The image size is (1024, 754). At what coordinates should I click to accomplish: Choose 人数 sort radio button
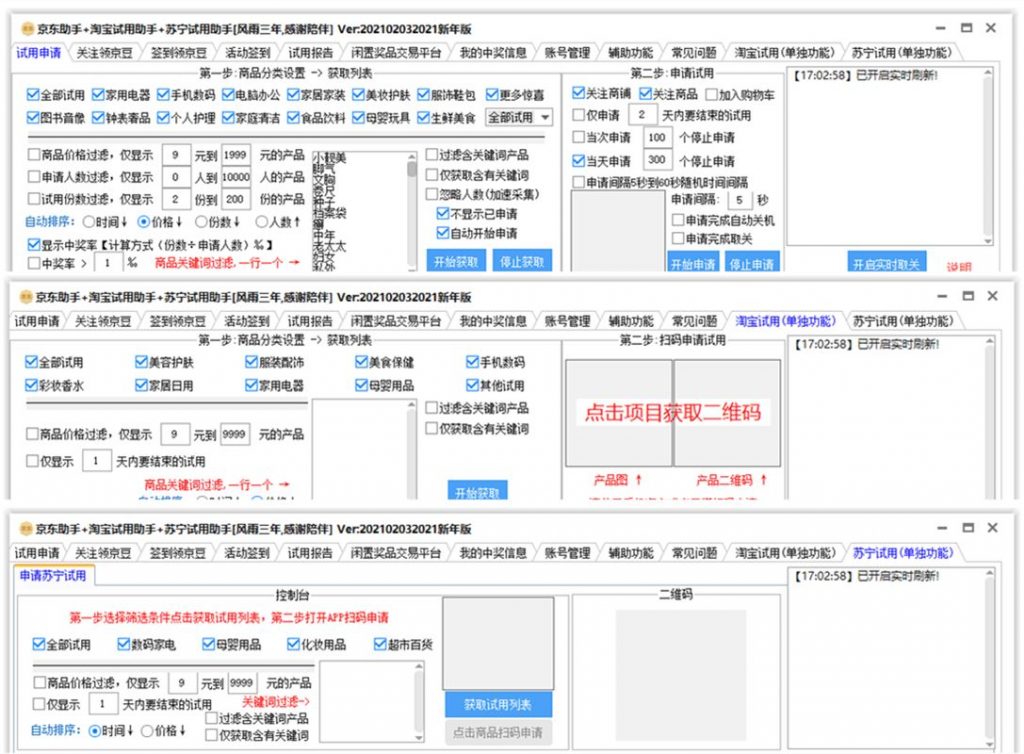[x=262, y=222]
